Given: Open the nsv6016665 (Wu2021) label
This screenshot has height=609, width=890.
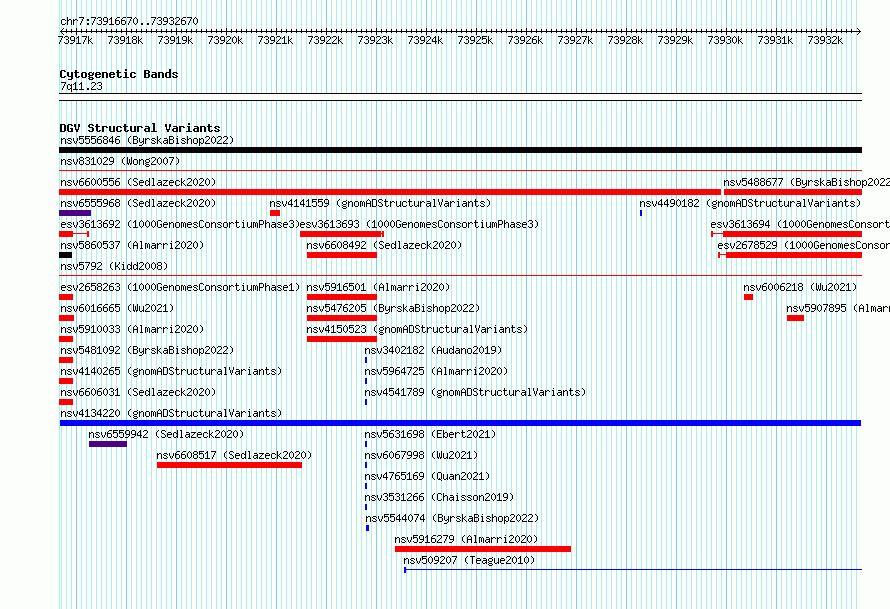Looking at the screenshot, I should tap(117, 308).
